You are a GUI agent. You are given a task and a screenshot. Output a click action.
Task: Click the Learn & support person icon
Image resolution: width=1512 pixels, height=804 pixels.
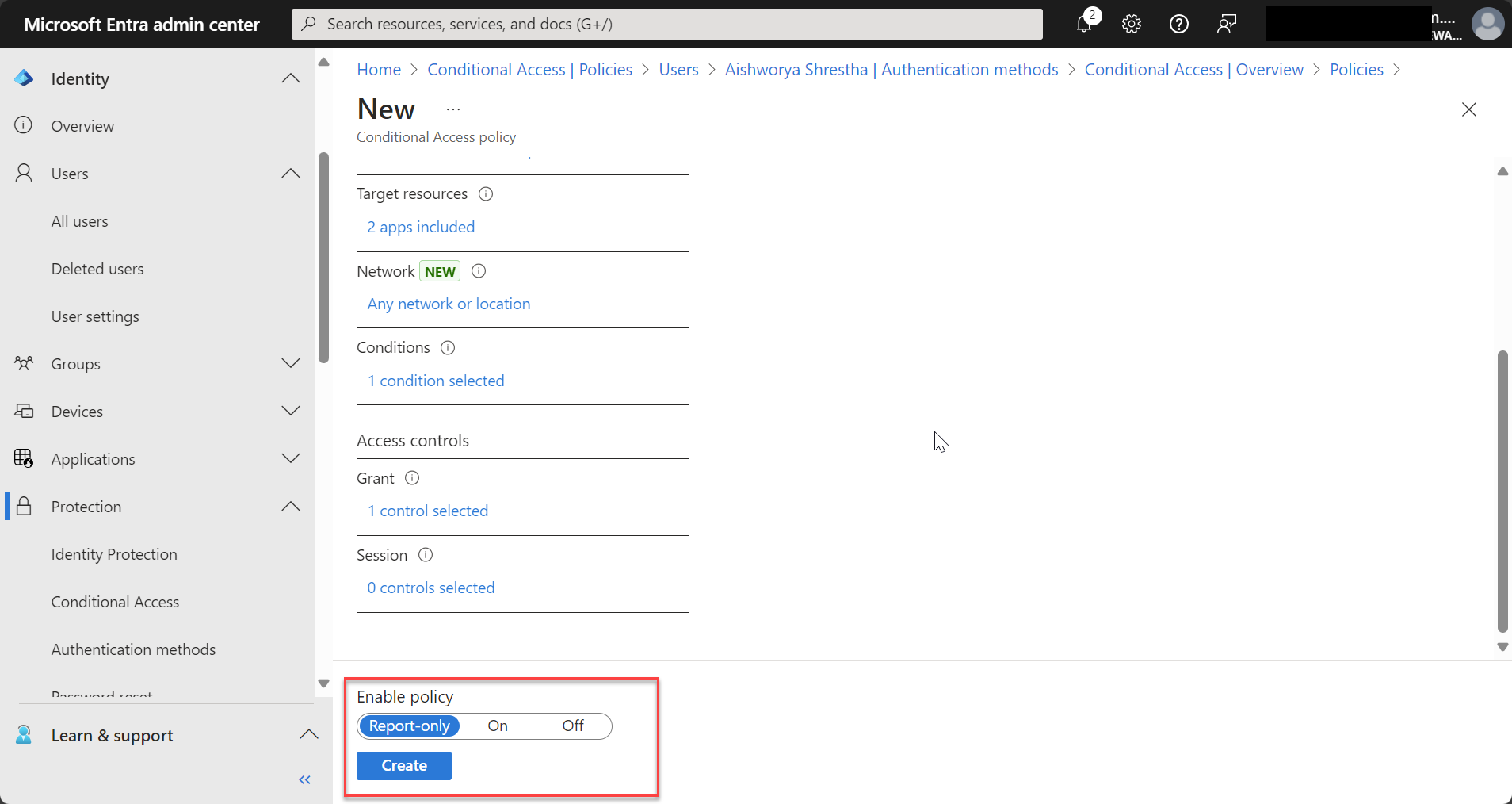24,735
